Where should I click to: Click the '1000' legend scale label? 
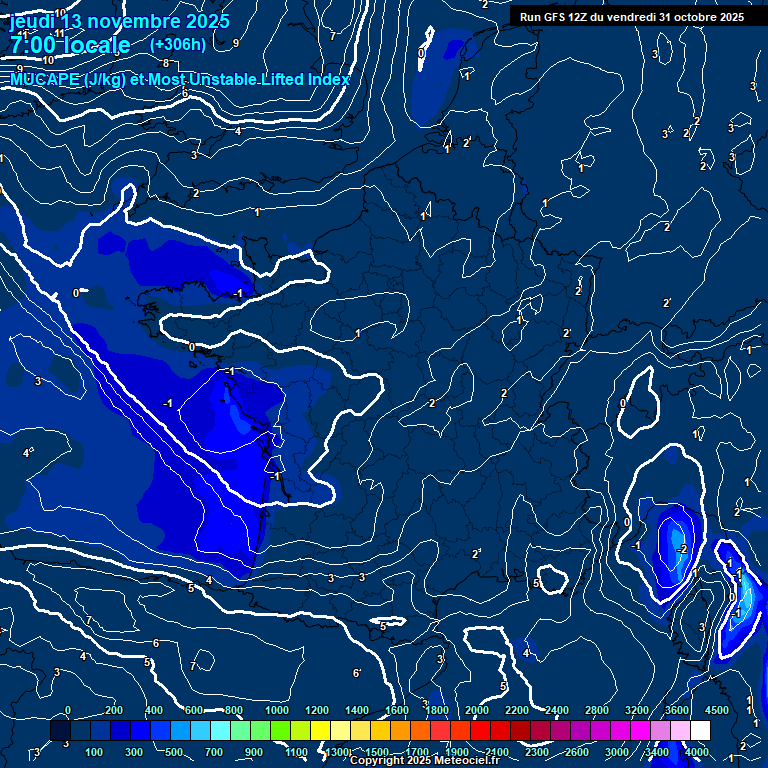(x=277, y=710)
